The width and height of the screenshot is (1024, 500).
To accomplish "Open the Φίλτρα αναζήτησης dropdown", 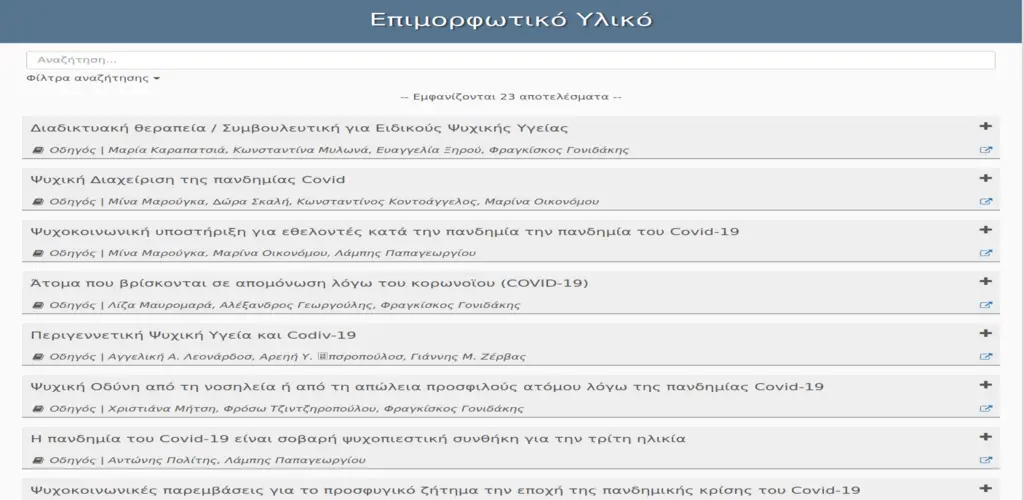I will click(93, 78).
